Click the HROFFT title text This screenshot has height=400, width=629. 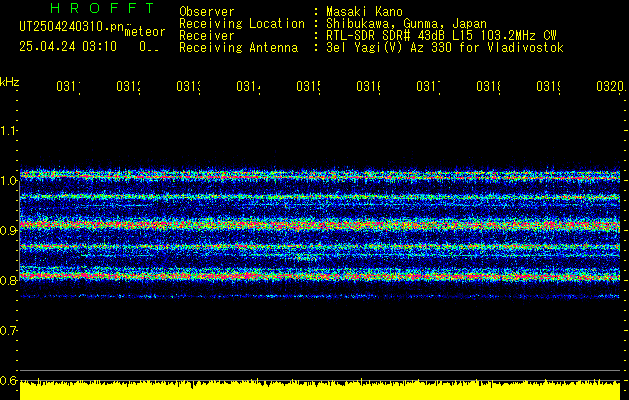103,8
